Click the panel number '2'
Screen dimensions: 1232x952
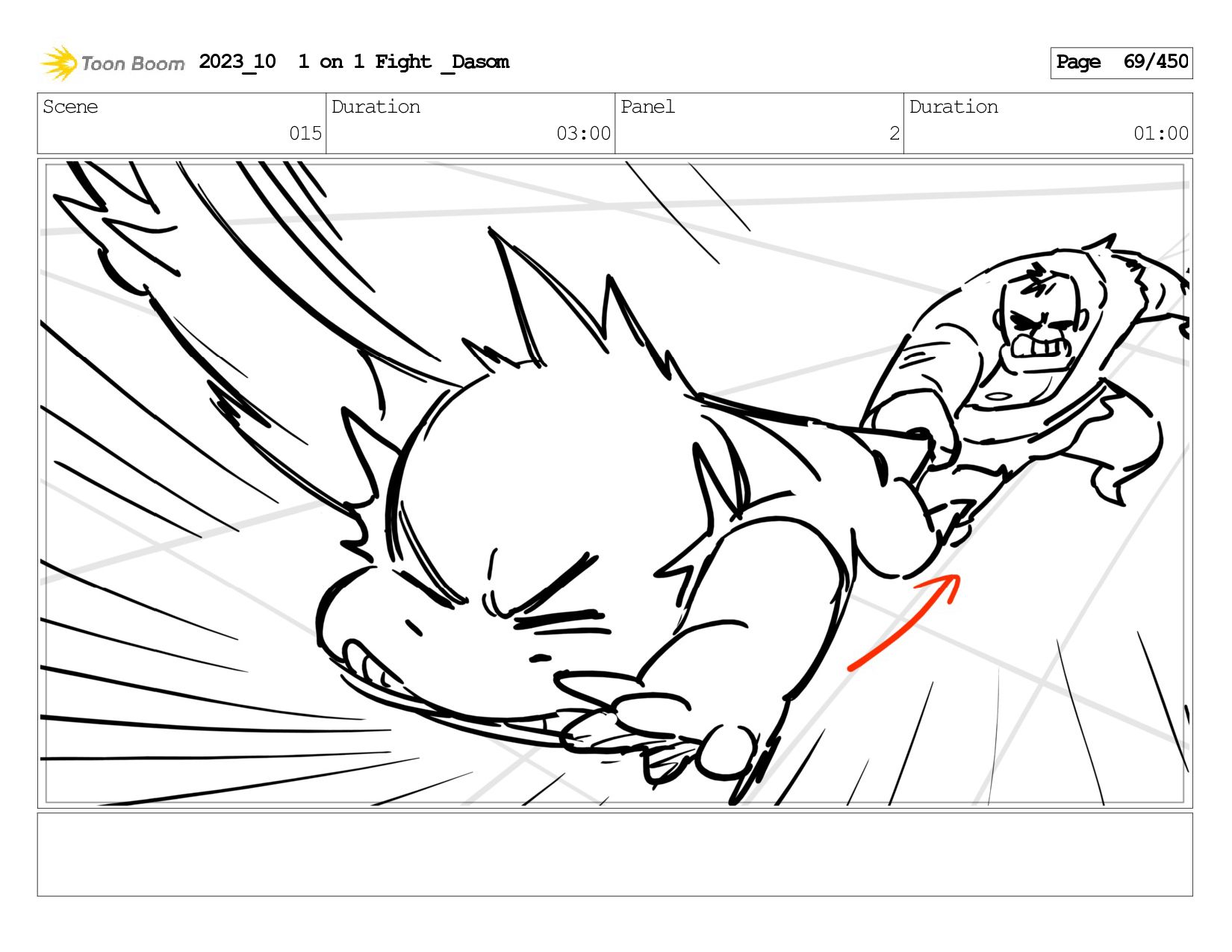coord(895,134)
